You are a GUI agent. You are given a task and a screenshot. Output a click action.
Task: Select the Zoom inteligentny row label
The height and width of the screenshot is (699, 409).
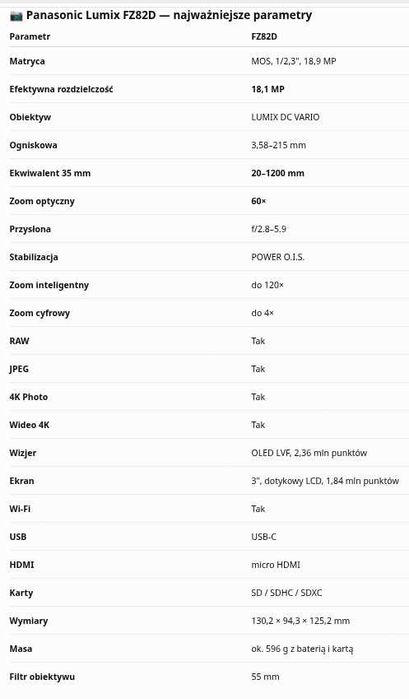click(x=49, y=285)
